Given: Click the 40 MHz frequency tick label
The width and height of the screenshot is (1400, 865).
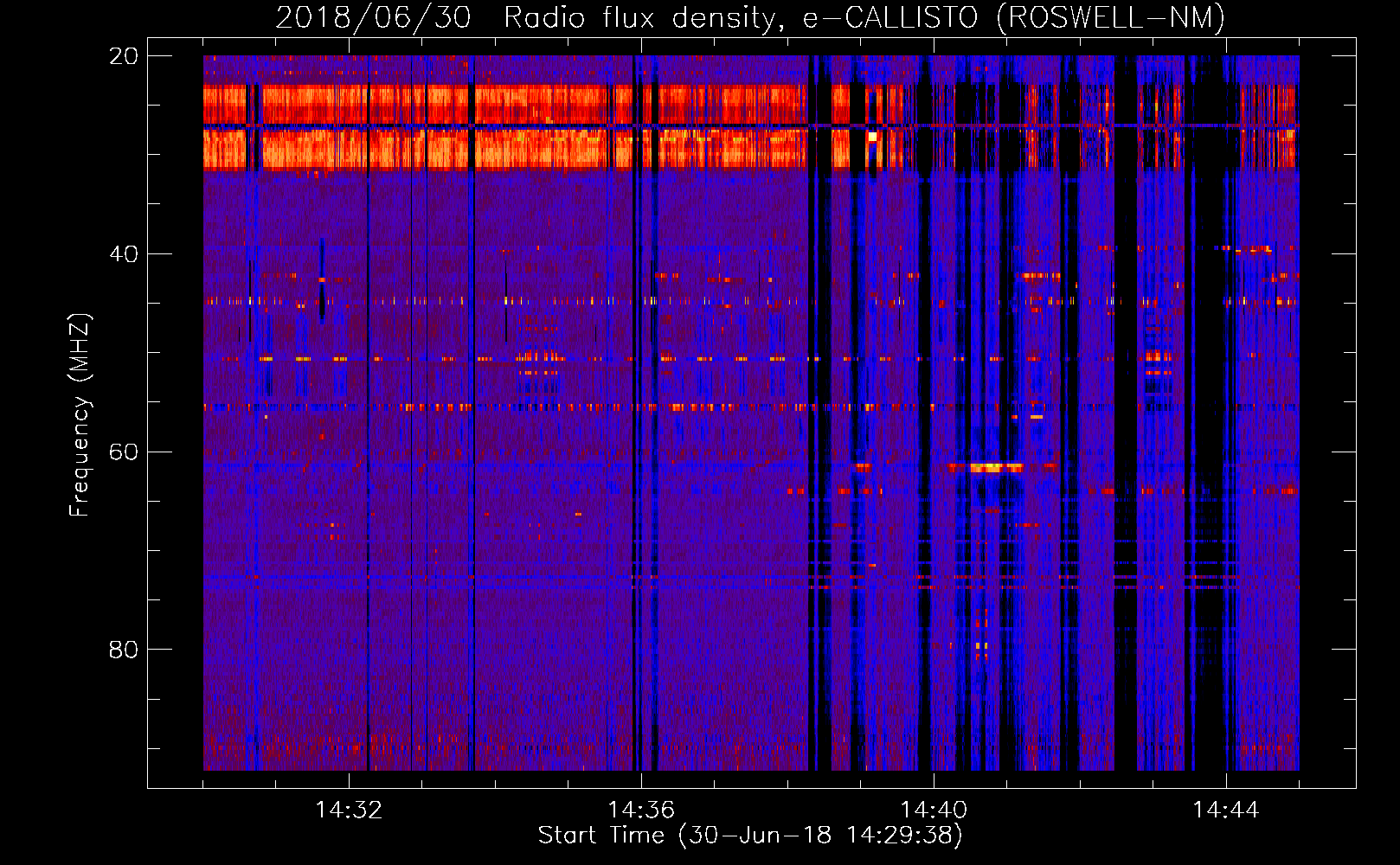Looking at the screenshot, I should (124, 254).
